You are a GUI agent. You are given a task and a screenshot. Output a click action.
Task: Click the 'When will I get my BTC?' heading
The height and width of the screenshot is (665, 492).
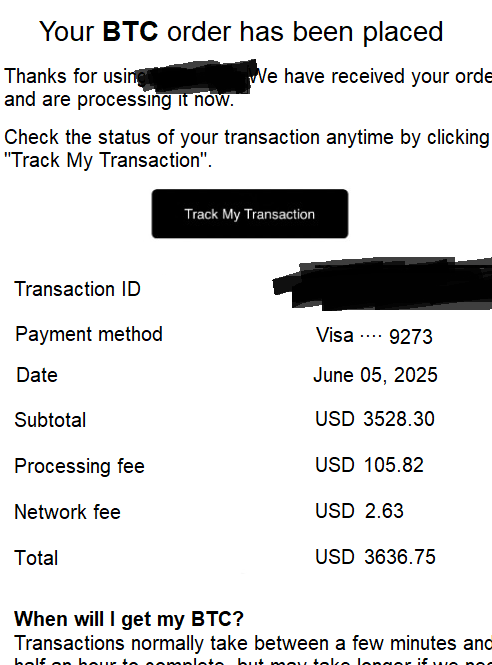click(129, 619)
